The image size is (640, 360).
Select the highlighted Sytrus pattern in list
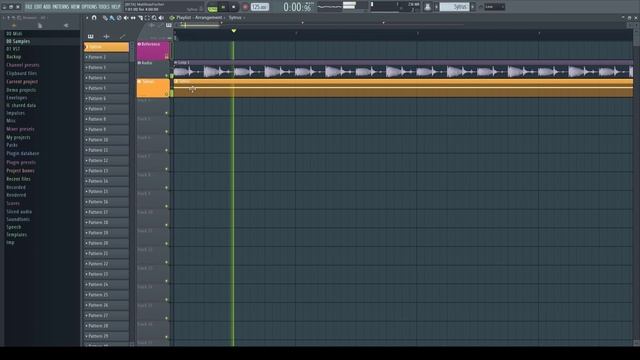[x=107, y=47]
